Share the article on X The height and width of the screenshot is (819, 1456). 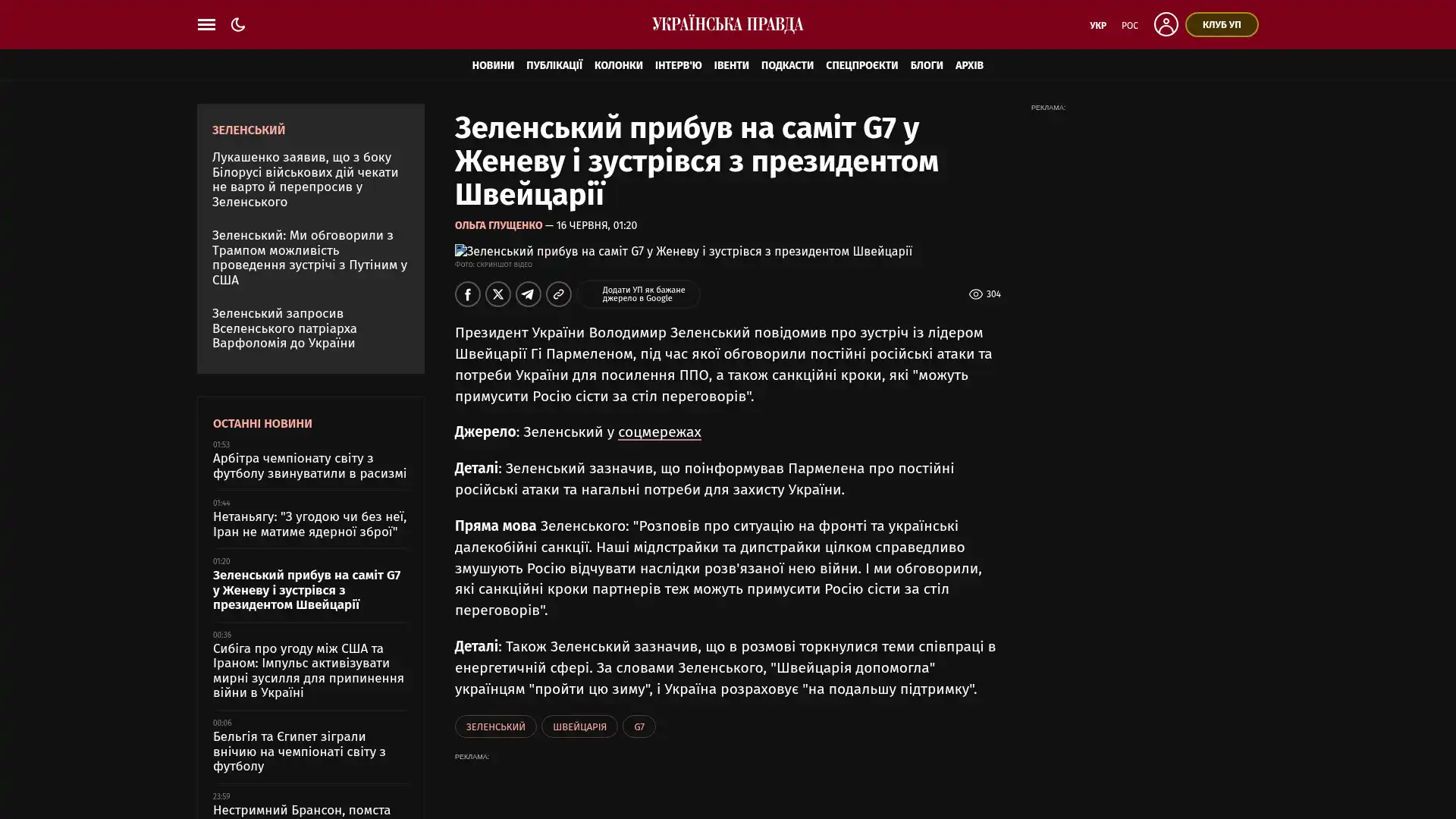[x=497, y=294]
